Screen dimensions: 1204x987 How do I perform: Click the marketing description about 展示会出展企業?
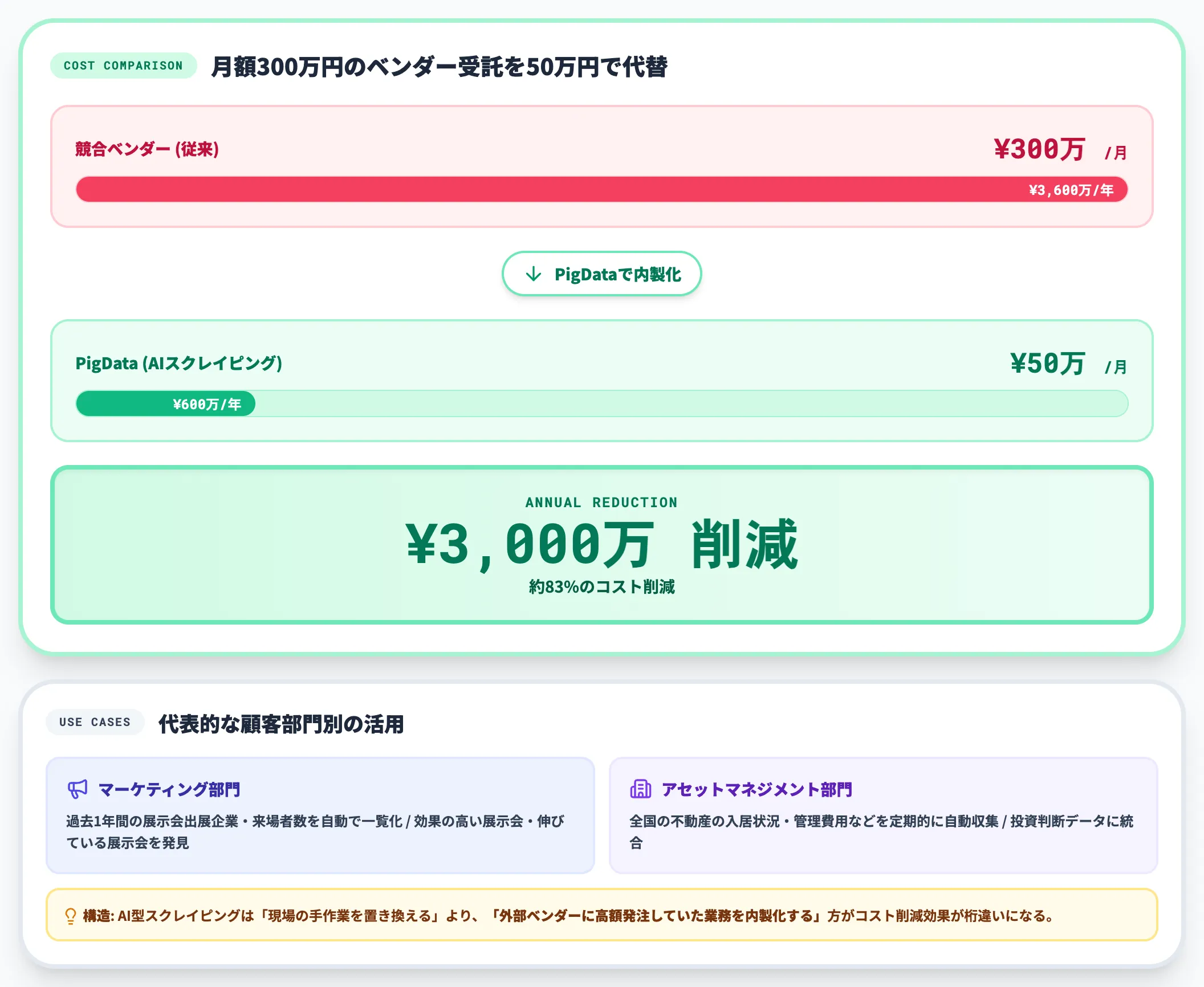[x=315, y=832]
